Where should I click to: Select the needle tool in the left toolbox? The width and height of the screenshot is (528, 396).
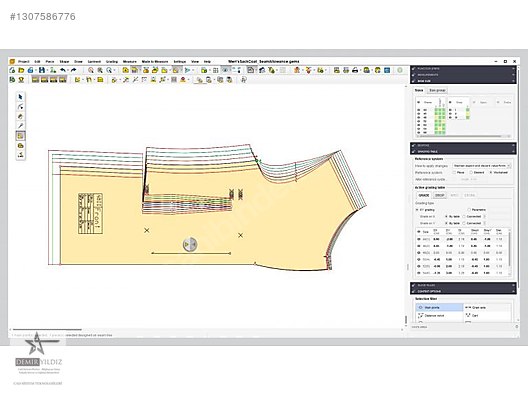pyautogui.click(x=21, y=126)
